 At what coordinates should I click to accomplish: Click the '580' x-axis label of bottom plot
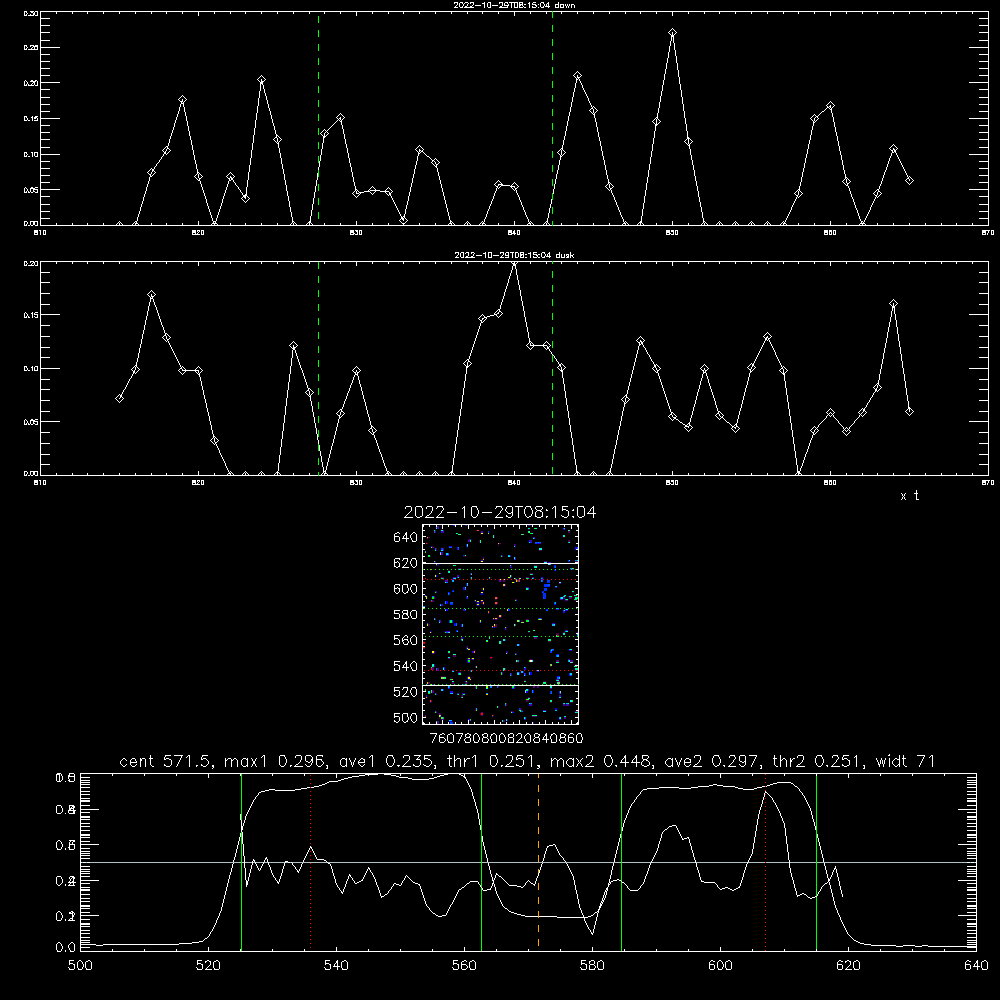click(592, 966)
